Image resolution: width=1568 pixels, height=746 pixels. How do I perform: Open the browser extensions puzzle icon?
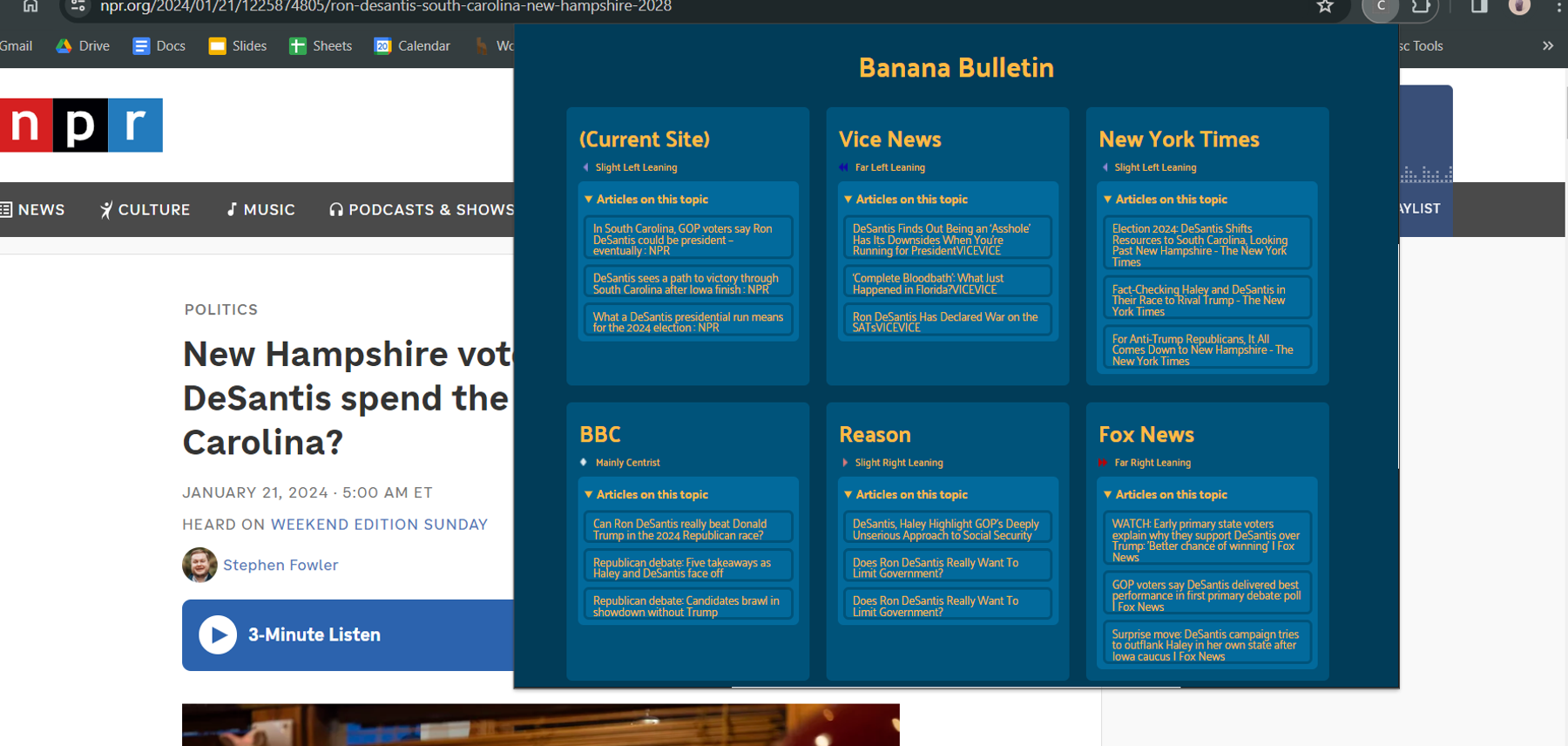(1421, 7)
